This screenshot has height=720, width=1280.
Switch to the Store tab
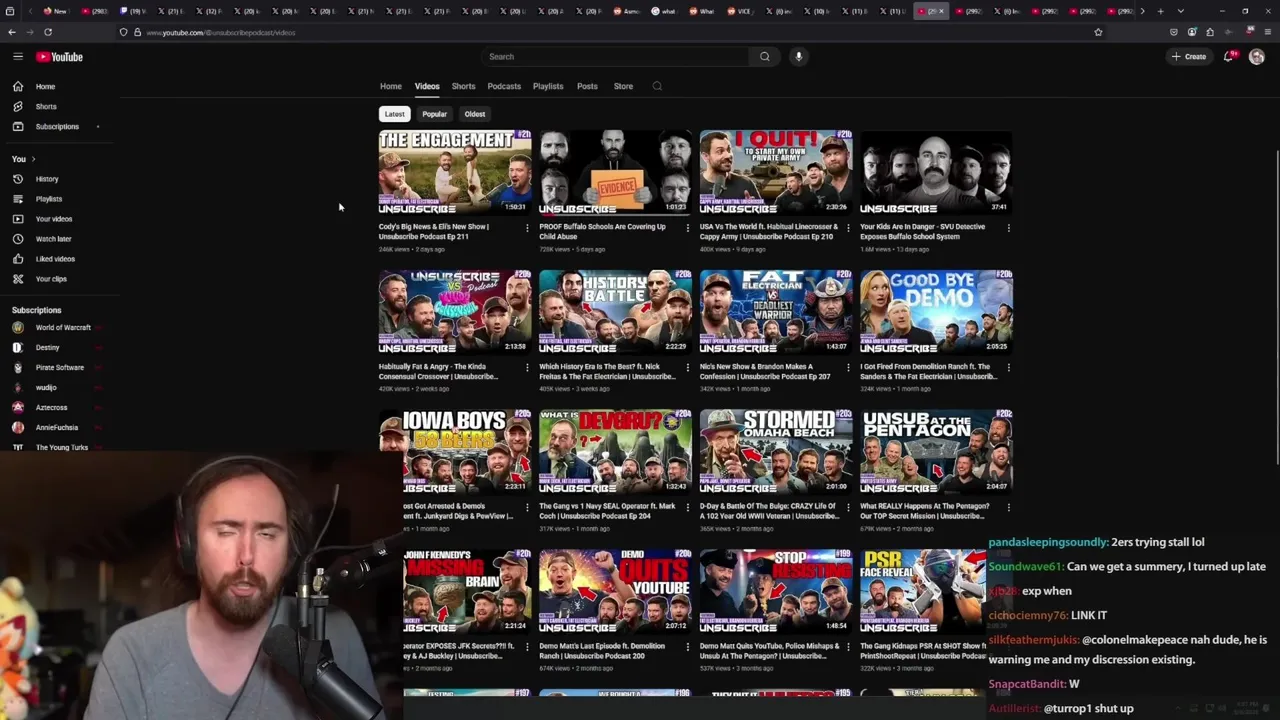[x=623, y=87]
